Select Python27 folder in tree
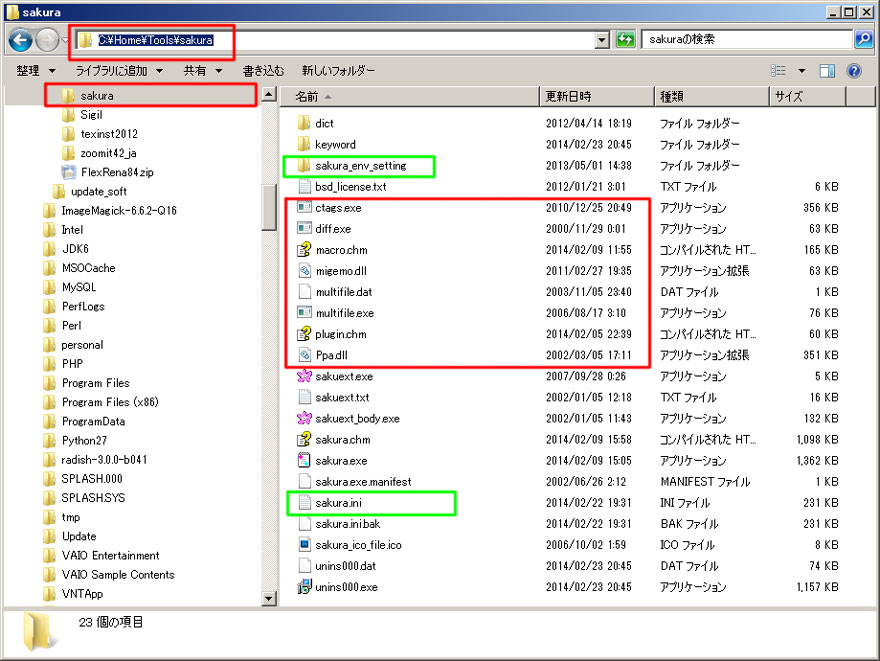Screen dimensions: 880x661 click(x=84, y=440)
